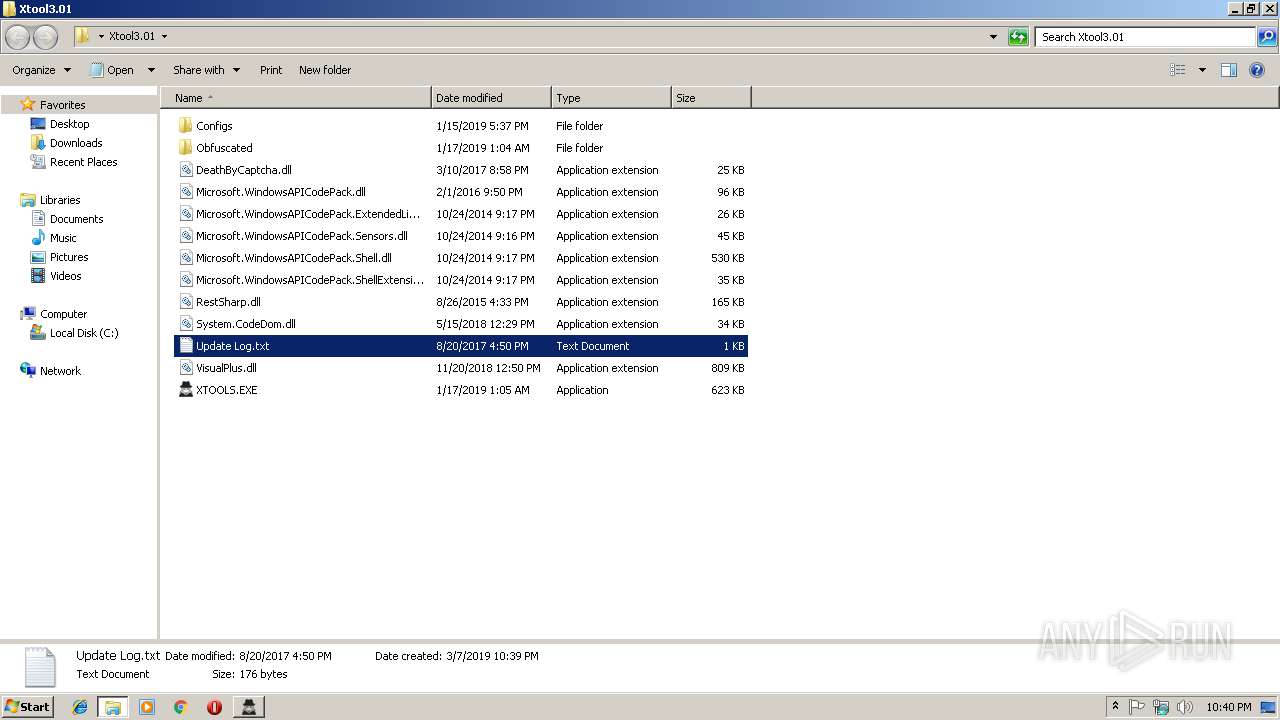Click New folder in the toolbar
This screenshot has width=1280, height=720.
[325, 70]
